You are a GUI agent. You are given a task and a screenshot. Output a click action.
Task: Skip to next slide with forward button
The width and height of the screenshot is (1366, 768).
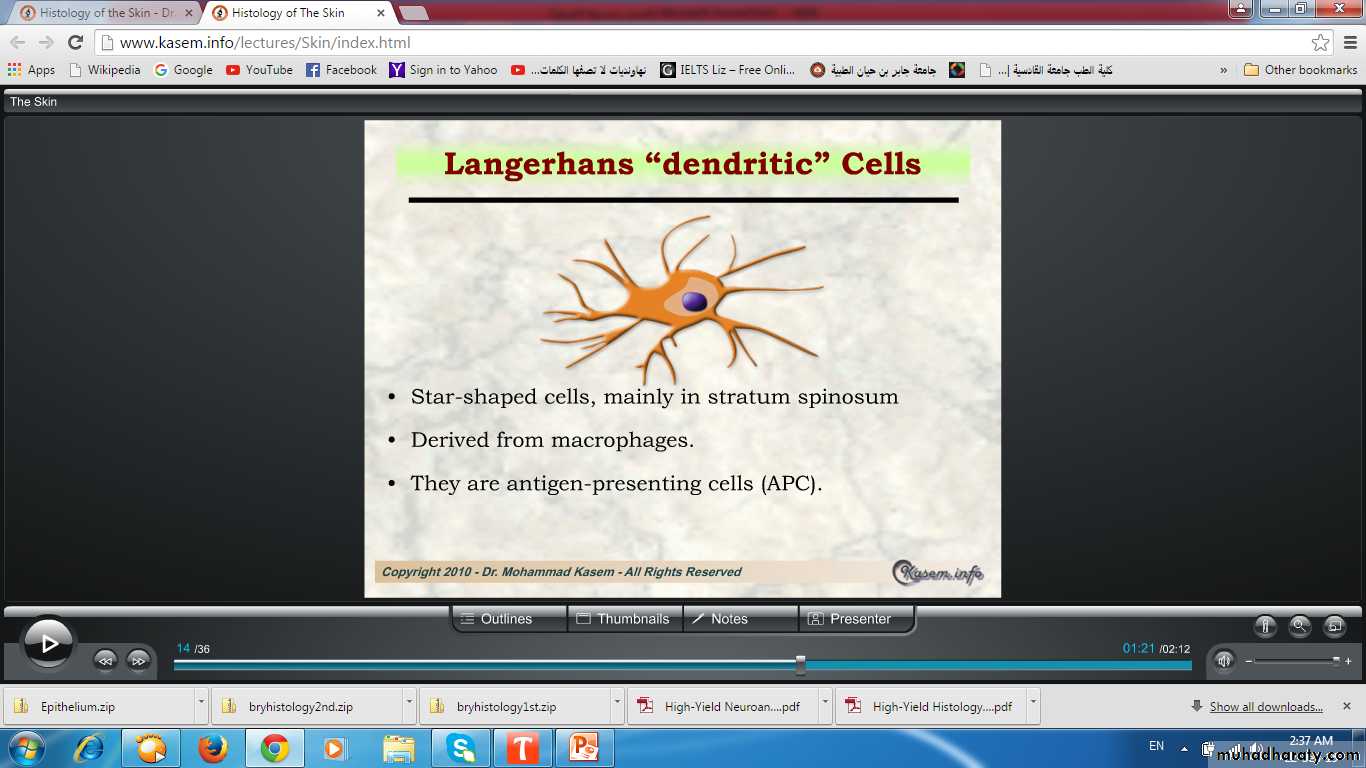click(x=139, y=660)
